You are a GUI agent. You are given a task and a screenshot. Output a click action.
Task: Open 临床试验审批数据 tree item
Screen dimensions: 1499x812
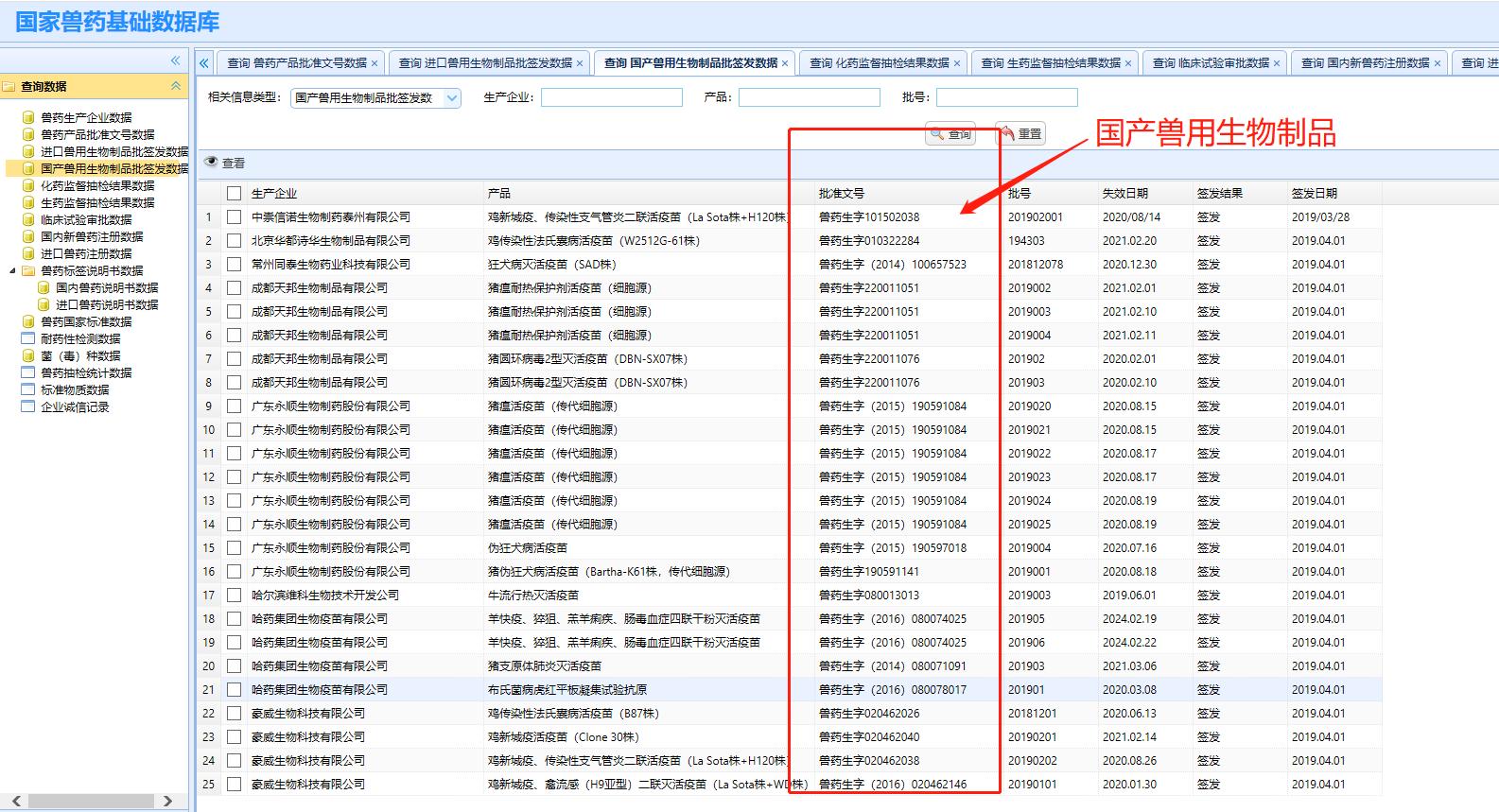tap(86, 219)
